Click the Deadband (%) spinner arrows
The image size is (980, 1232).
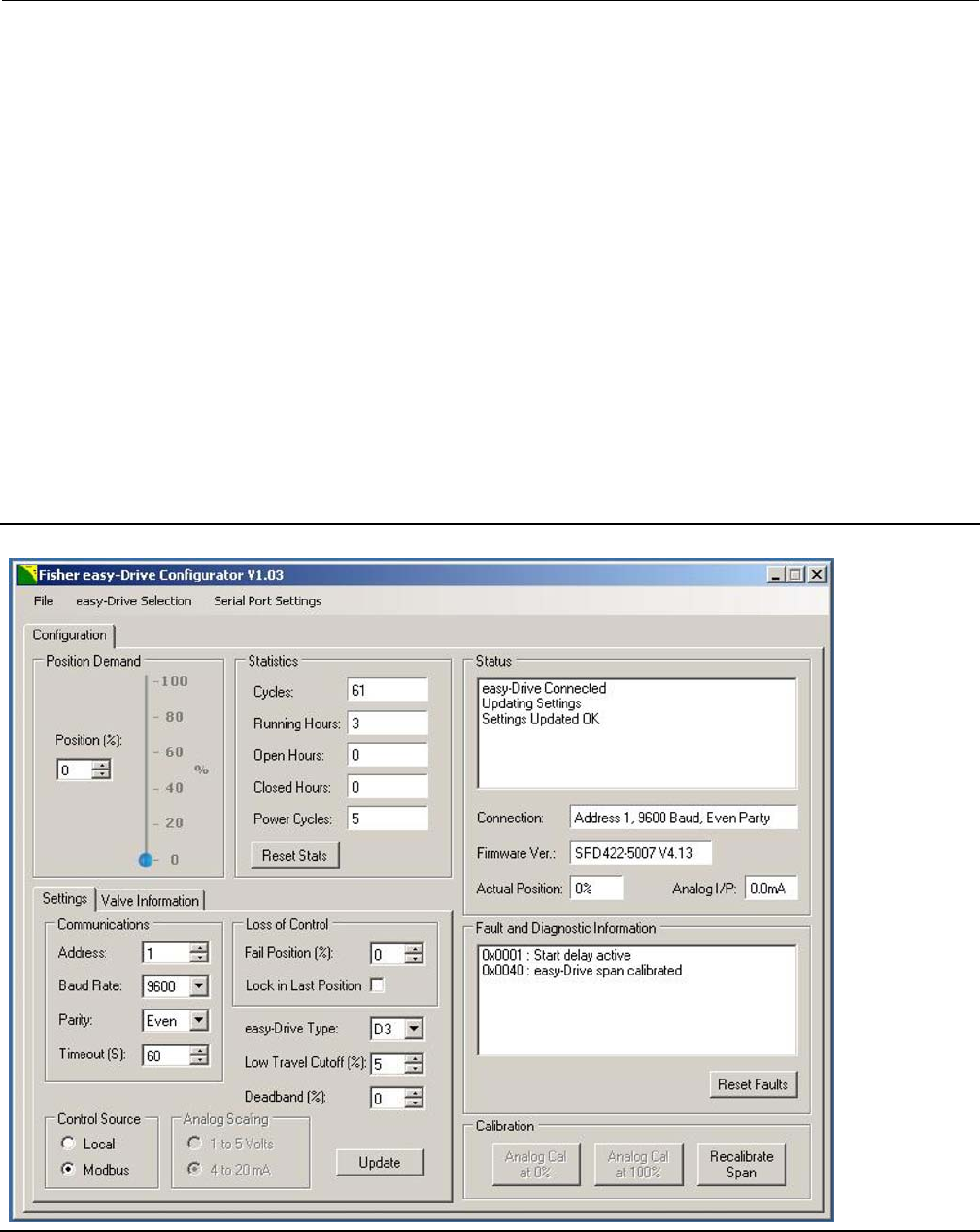[414, 1098]
